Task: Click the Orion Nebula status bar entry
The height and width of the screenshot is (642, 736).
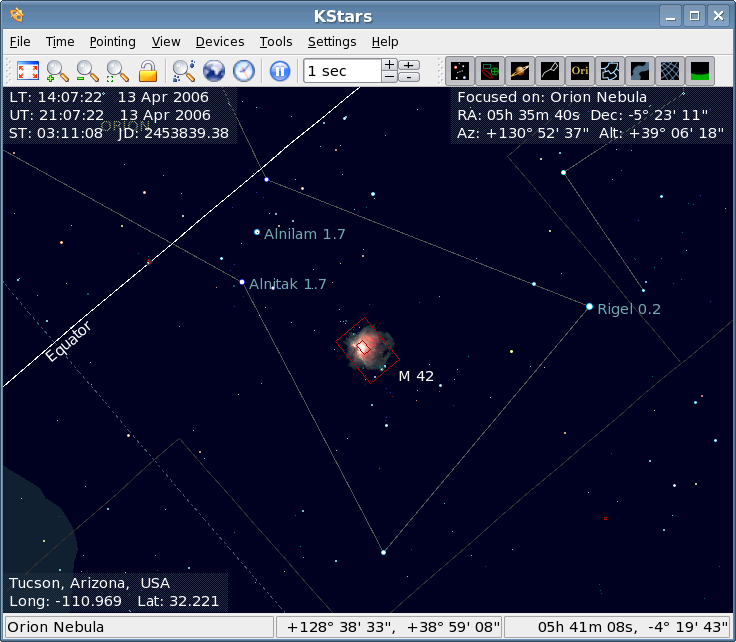Action: (x=139, y=627)
